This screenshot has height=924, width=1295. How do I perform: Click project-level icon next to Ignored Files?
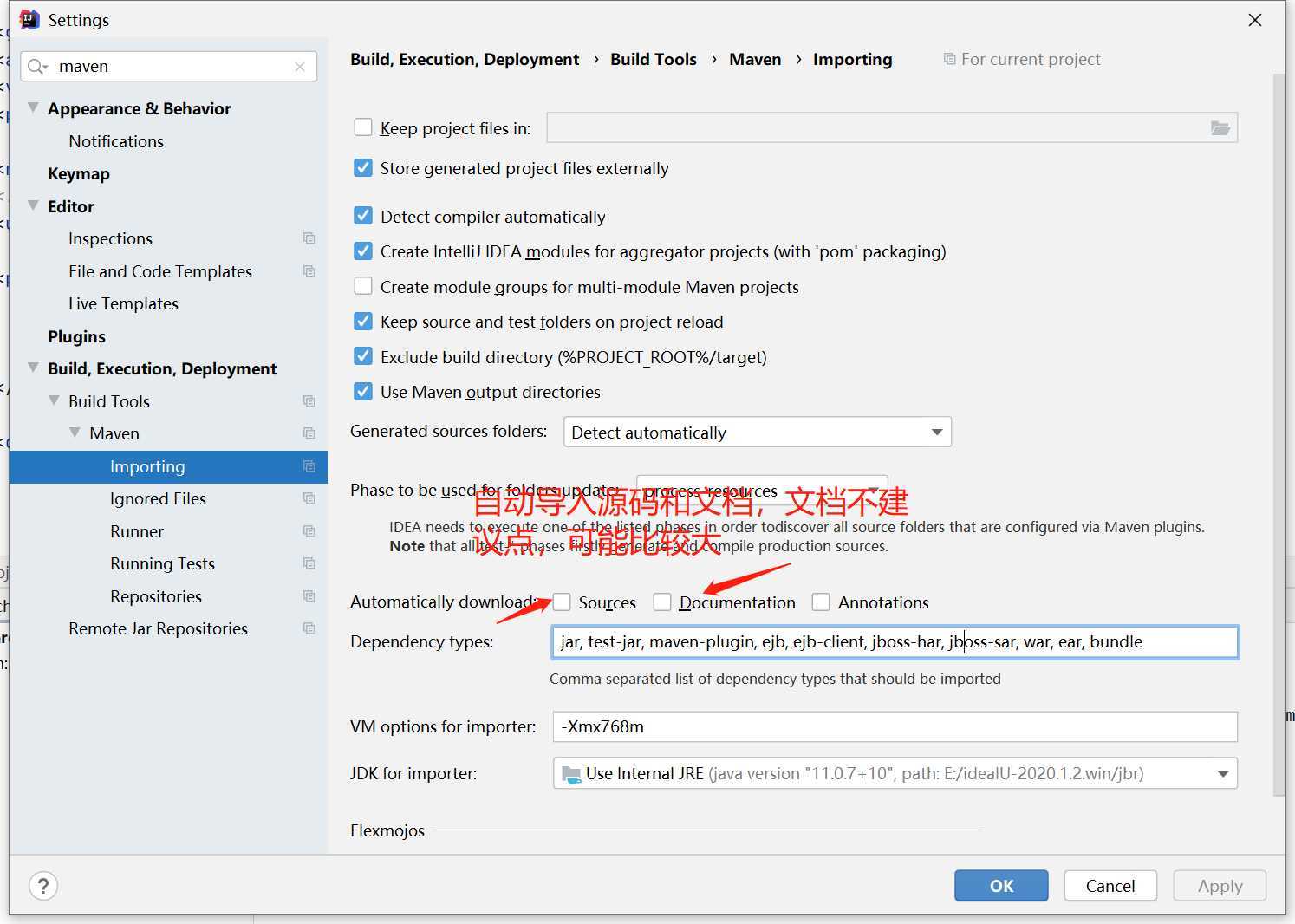pos(309,498)
